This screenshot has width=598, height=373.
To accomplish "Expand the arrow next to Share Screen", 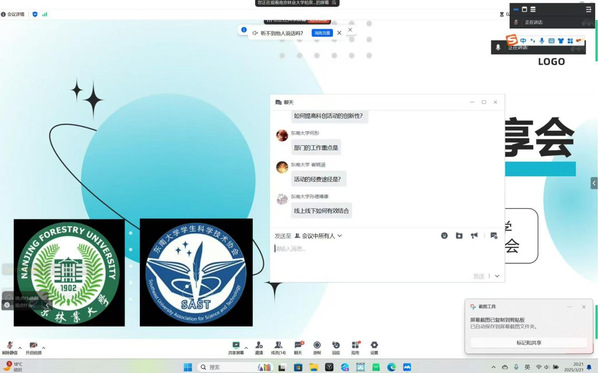I will tap(246, 347).
